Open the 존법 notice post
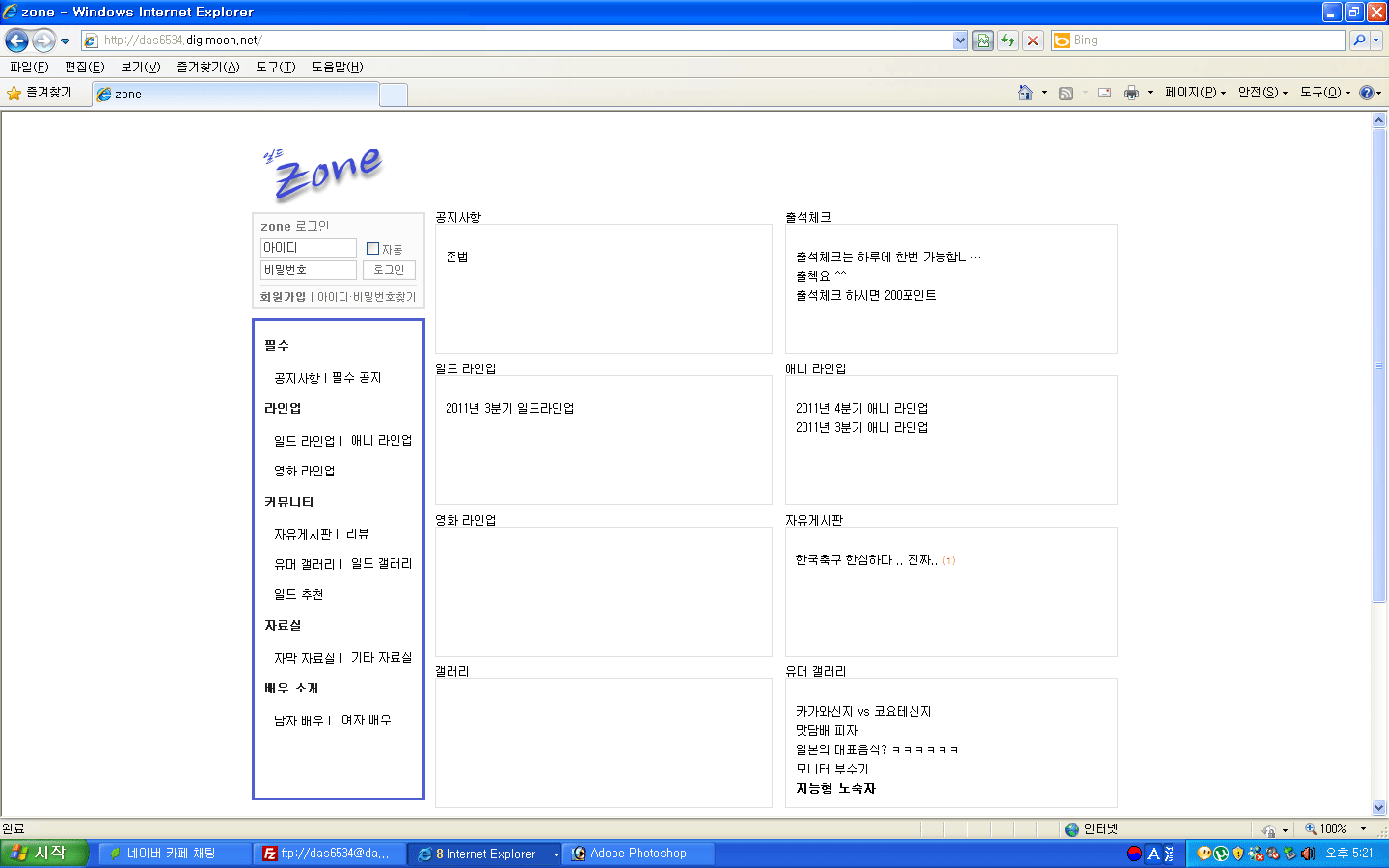The image size is (1389, 868). [457, 258]
